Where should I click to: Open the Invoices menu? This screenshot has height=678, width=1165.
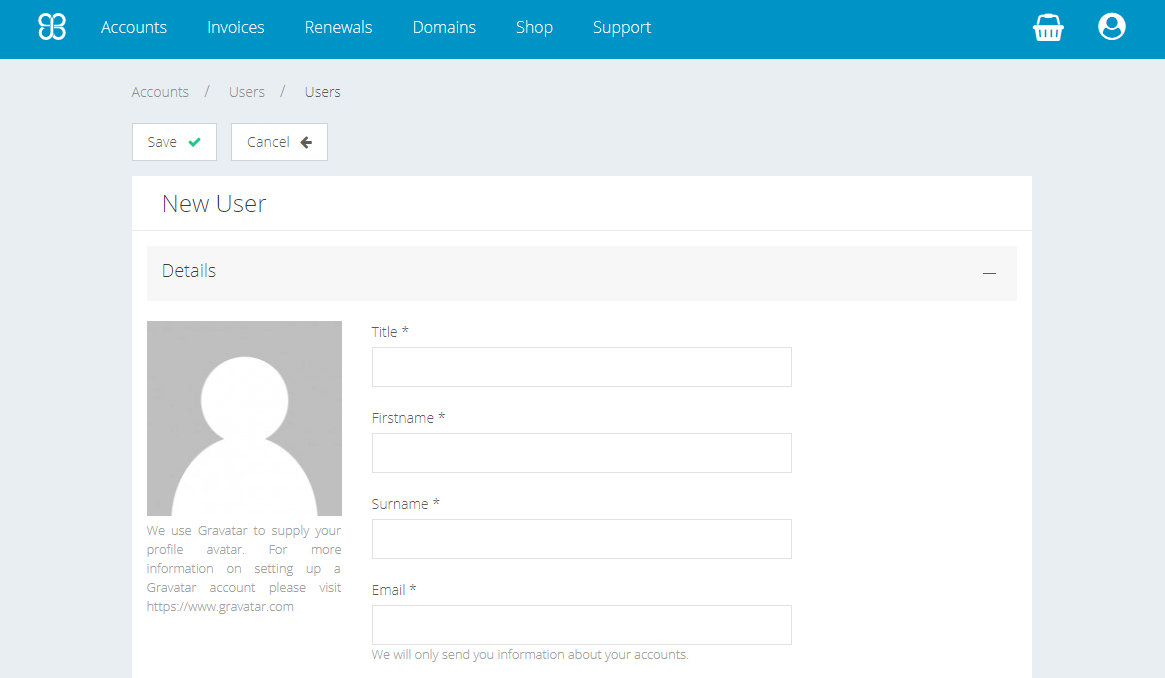(236, 27)
